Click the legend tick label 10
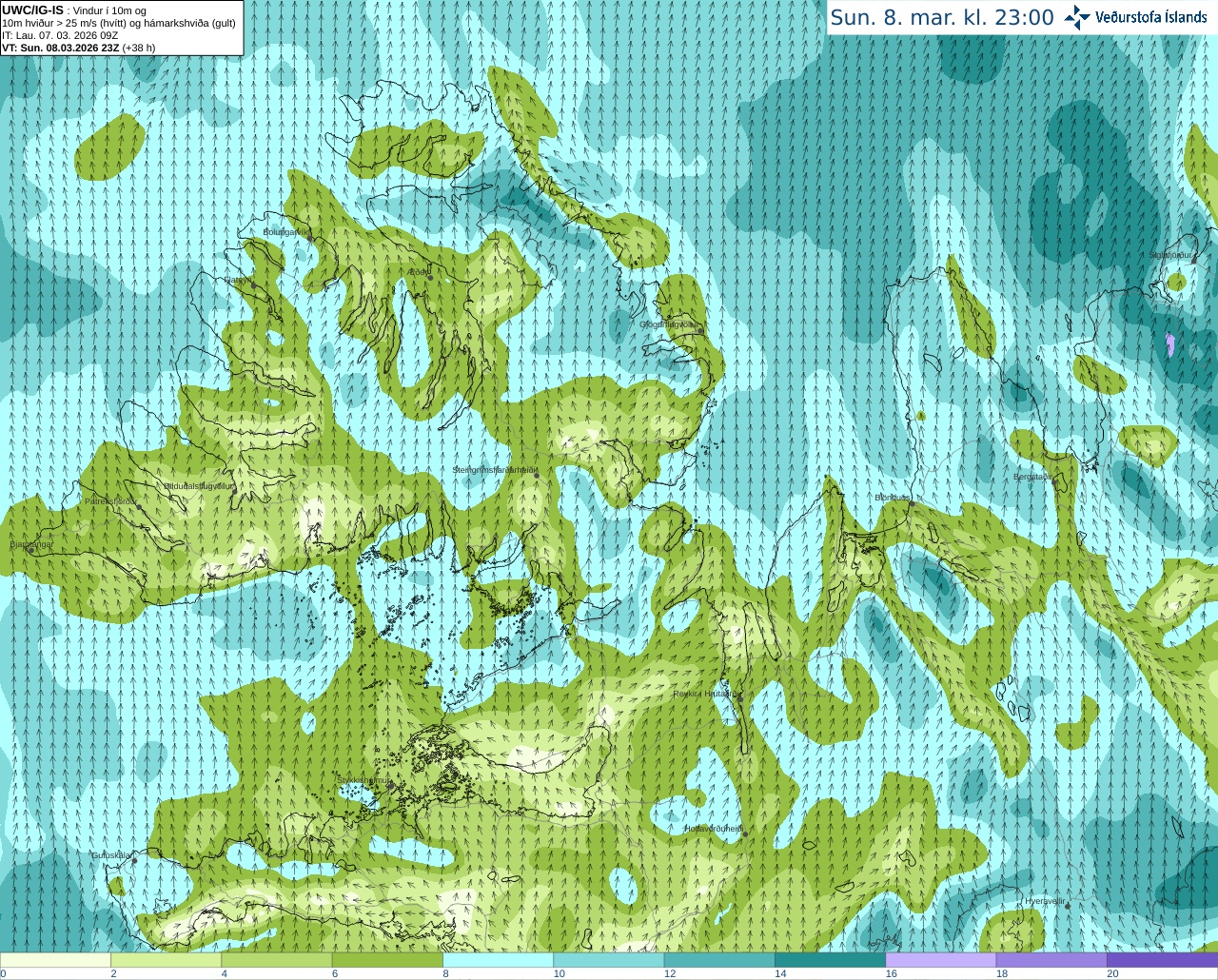Viewport: 1218px width, 980px height. [560, 973]
